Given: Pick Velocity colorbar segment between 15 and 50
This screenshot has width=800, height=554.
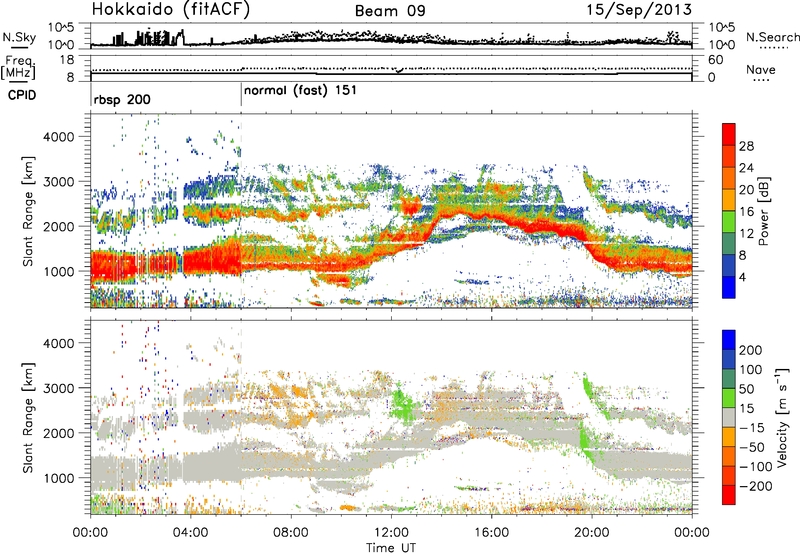Looking at the screenshot, I should 729,398.
